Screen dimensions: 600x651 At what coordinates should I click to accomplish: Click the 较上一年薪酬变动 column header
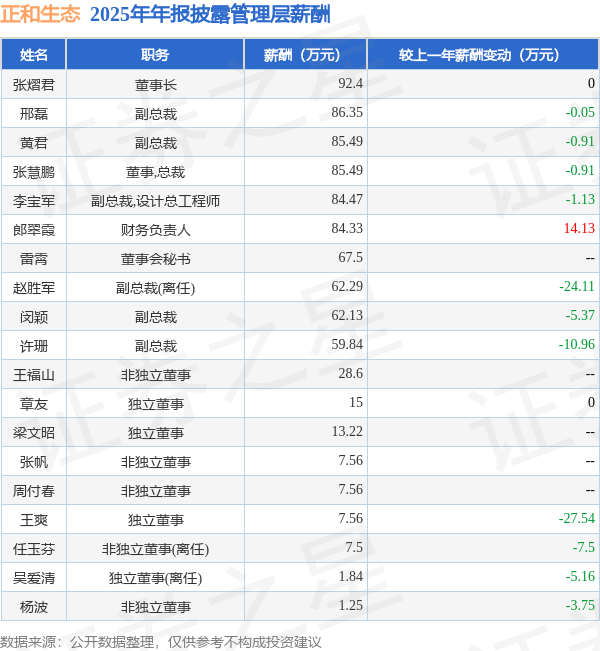tap(483, 54)
